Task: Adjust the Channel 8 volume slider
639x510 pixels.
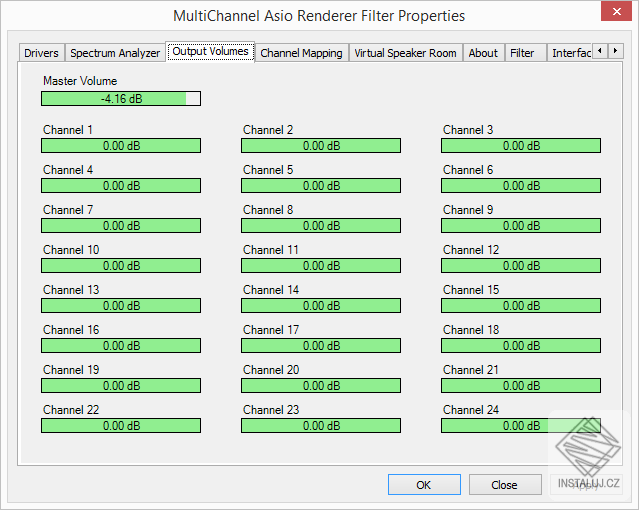Action: [321, 225]
